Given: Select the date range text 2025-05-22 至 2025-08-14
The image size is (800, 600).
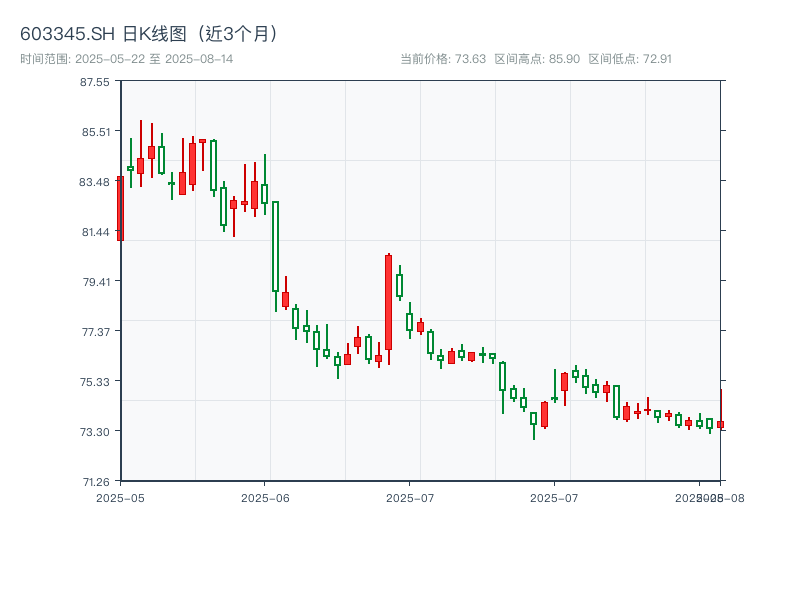Looking at the screenshot, I should [x=154, y=59].
